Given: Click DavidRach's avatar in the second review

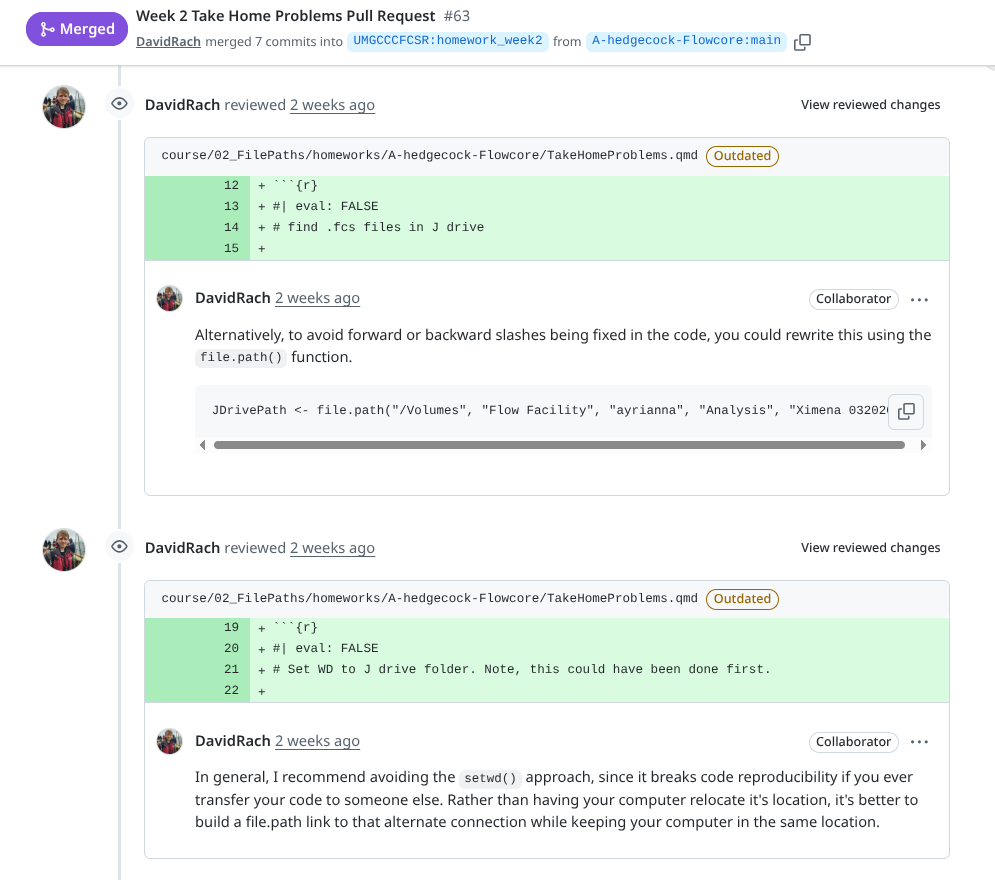Looking at the screenshot, I should click(x=64, y=549).
